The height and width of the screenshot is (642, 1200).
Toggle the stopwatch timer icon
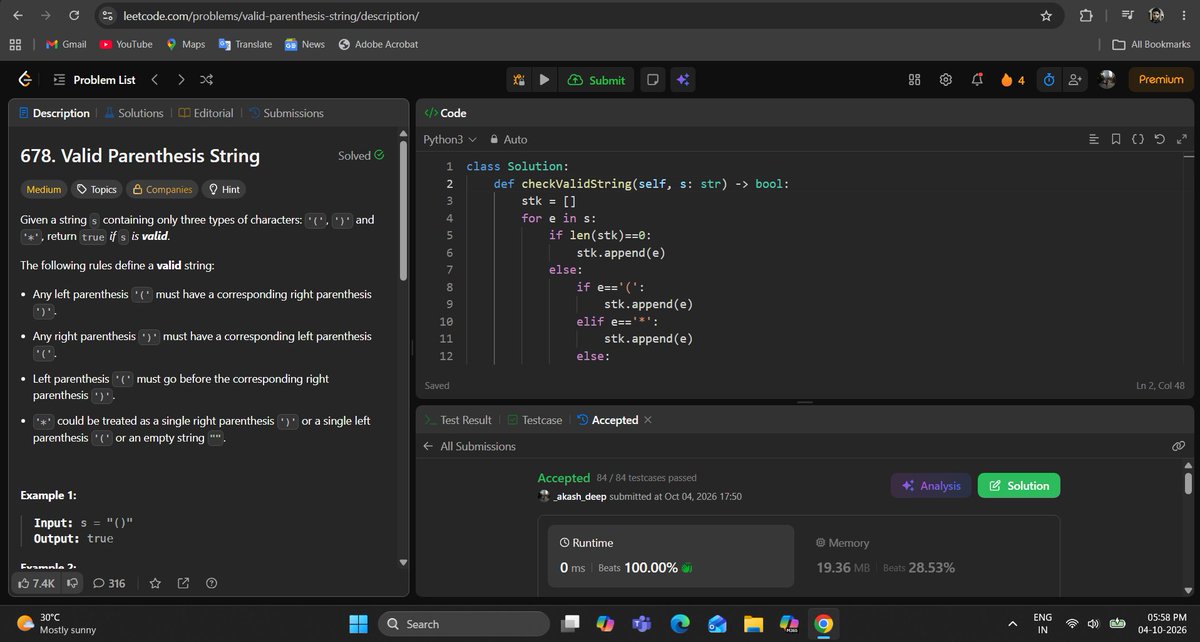[1049, 80]
